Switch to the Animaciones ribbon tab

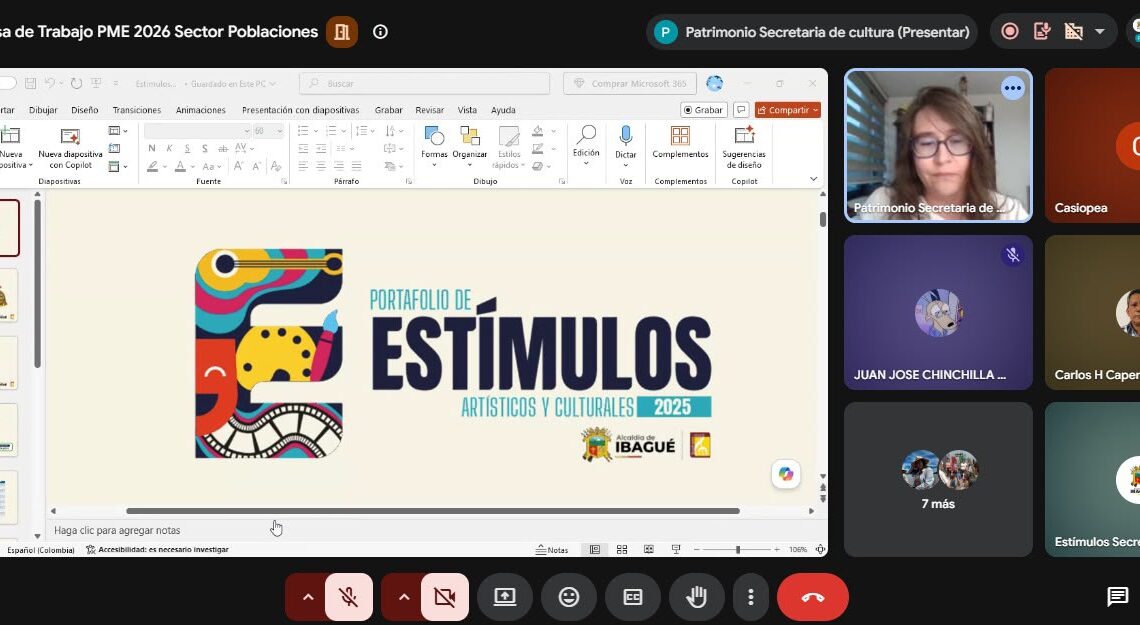(201, 110)
